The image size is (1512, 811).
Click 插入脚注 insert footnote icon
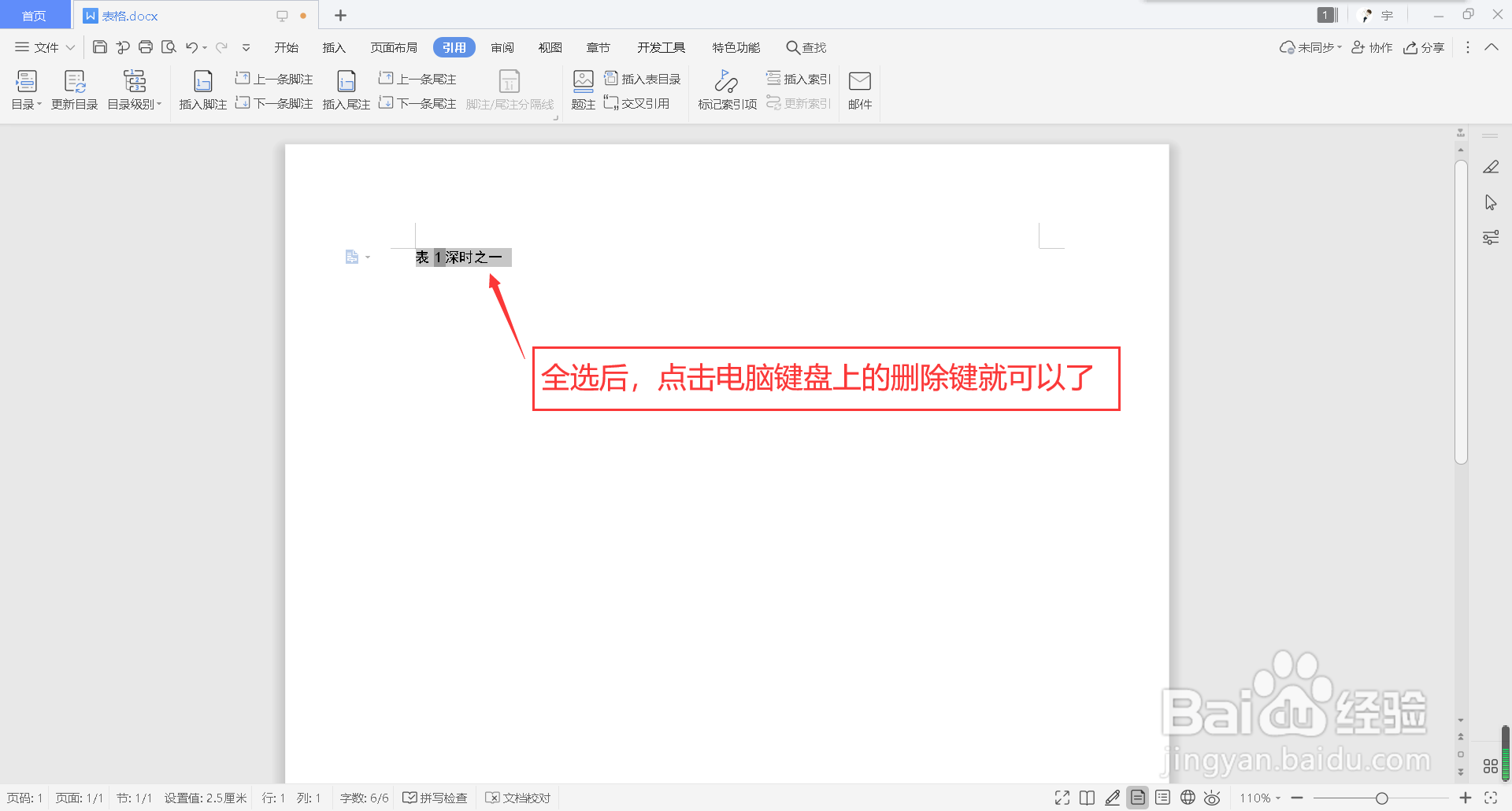pos(203,90)
